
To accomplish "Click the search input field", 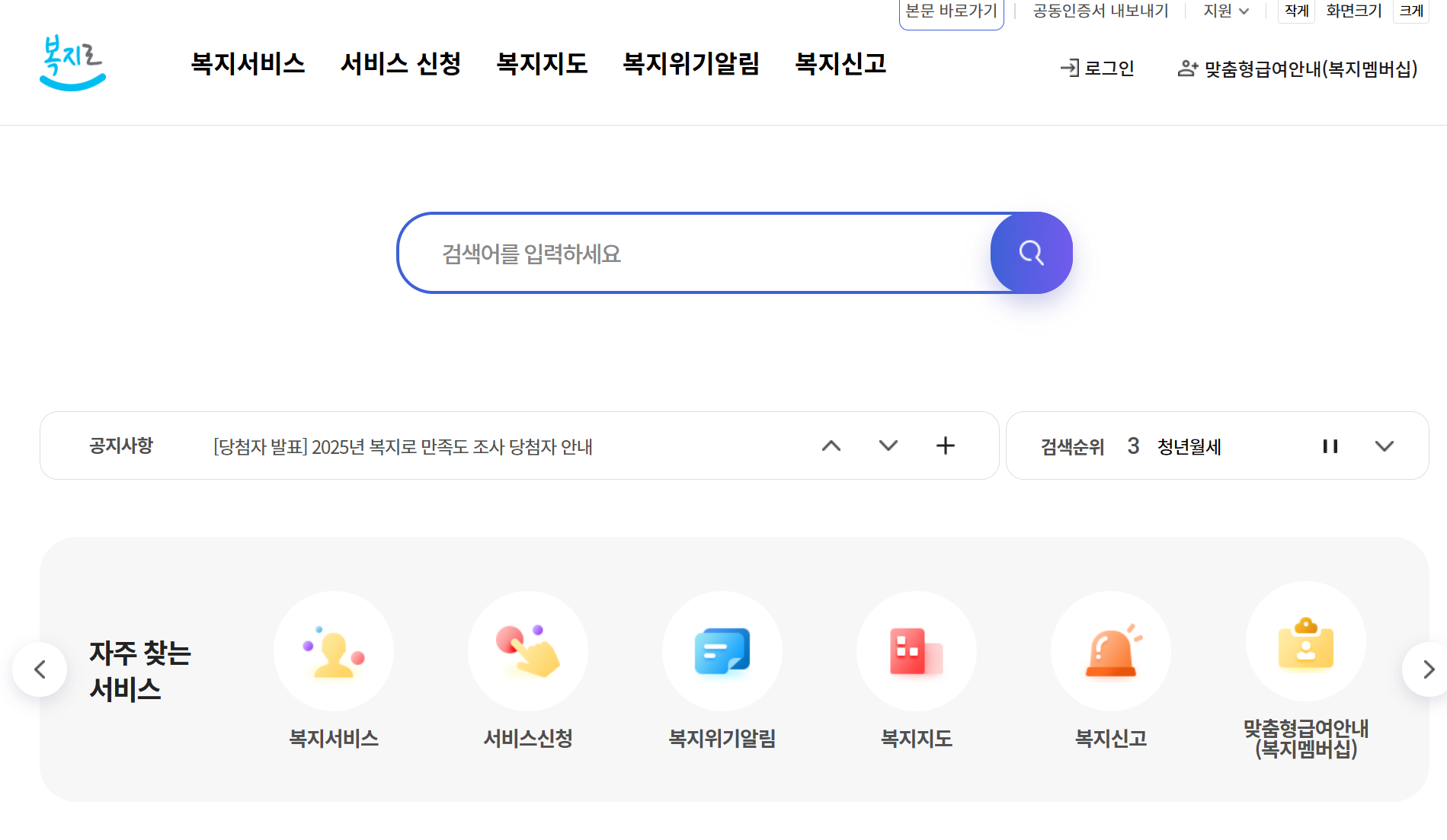I will coord(686,253).
